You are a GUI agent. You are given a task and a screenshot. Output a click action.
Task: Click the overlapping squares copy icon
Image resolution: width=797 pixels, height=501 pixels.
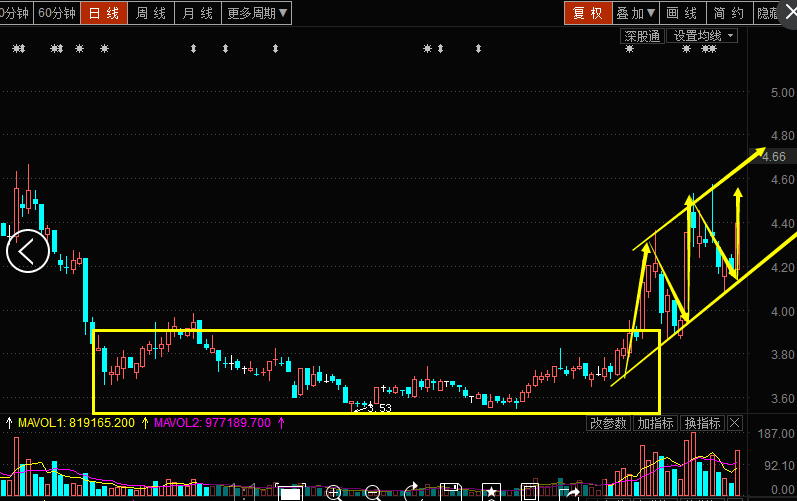pyautogui.click(x=530, y=491)
